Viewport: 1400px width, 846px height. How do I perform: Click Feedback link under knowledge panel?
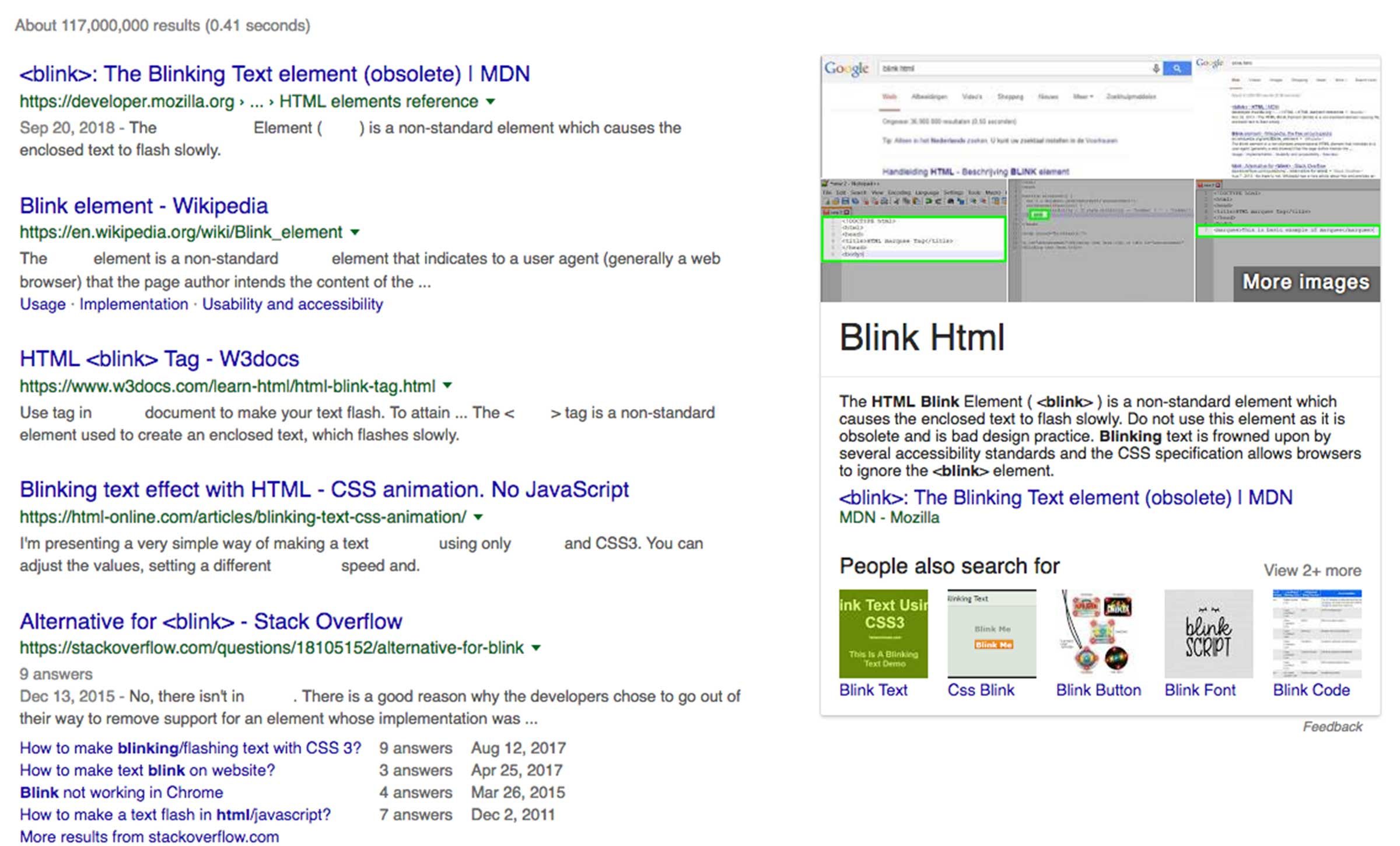pos(1332,726)
